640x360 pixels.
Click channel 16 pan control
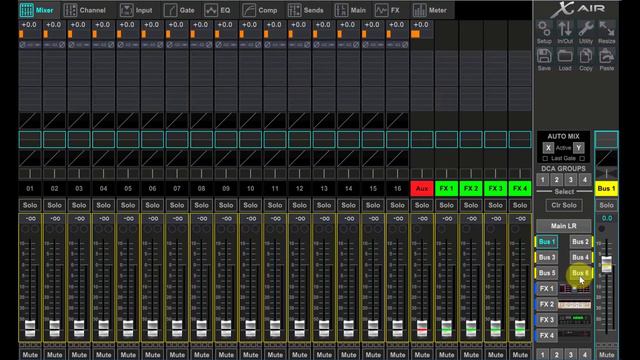[x=397, y=173]
